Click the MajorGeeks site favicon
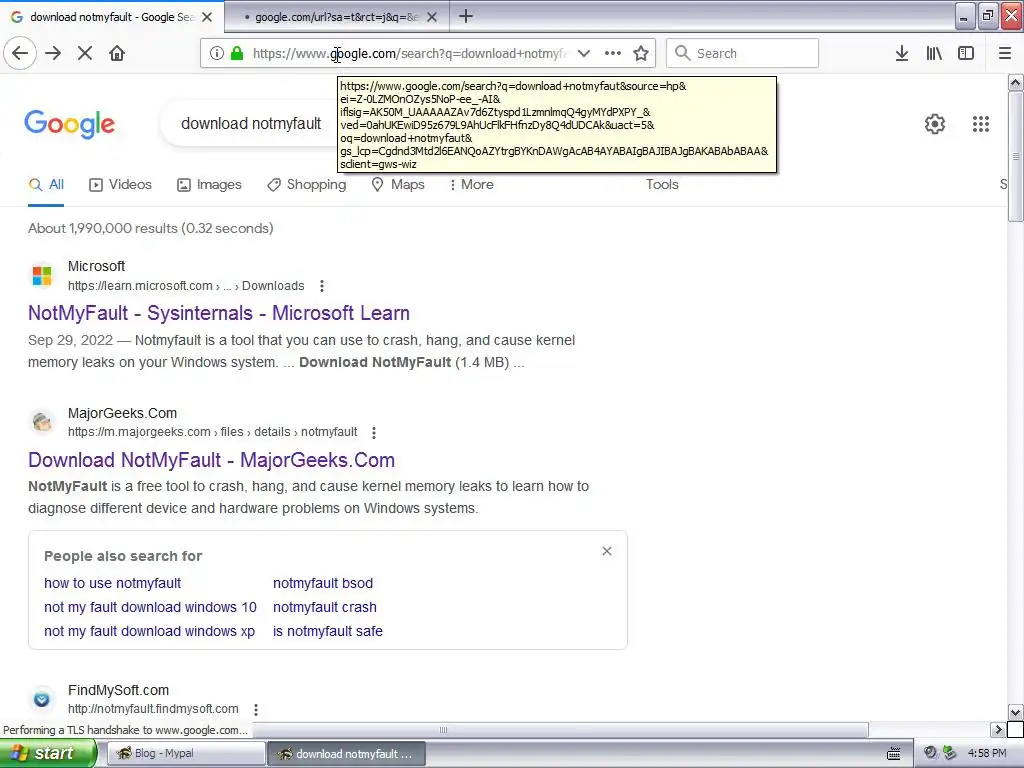The width and height of the screenshot is (1024, 768). coord(42,422)
